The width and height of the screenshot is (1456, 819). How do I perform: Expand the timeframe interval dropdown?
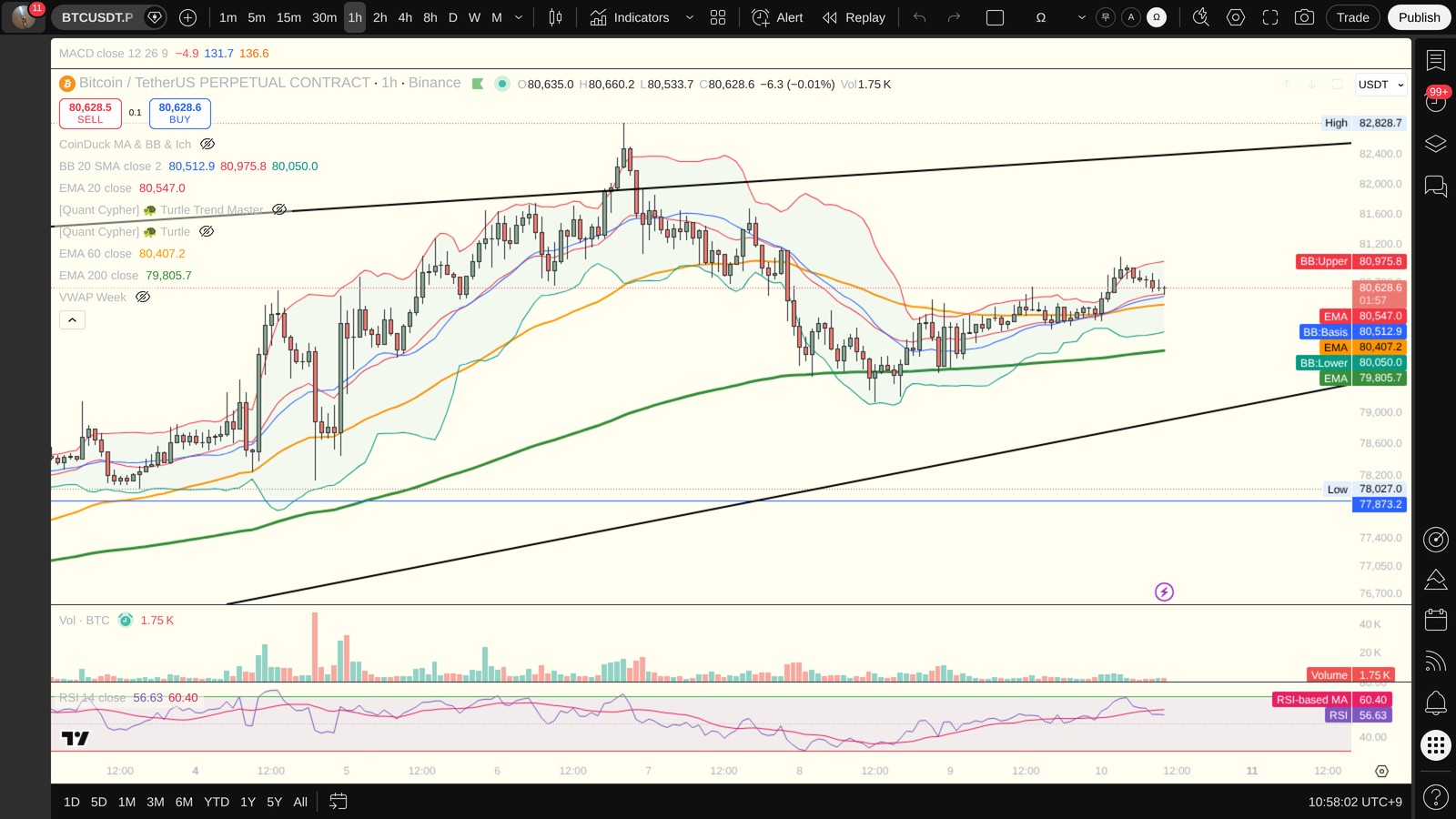[519, 17]
